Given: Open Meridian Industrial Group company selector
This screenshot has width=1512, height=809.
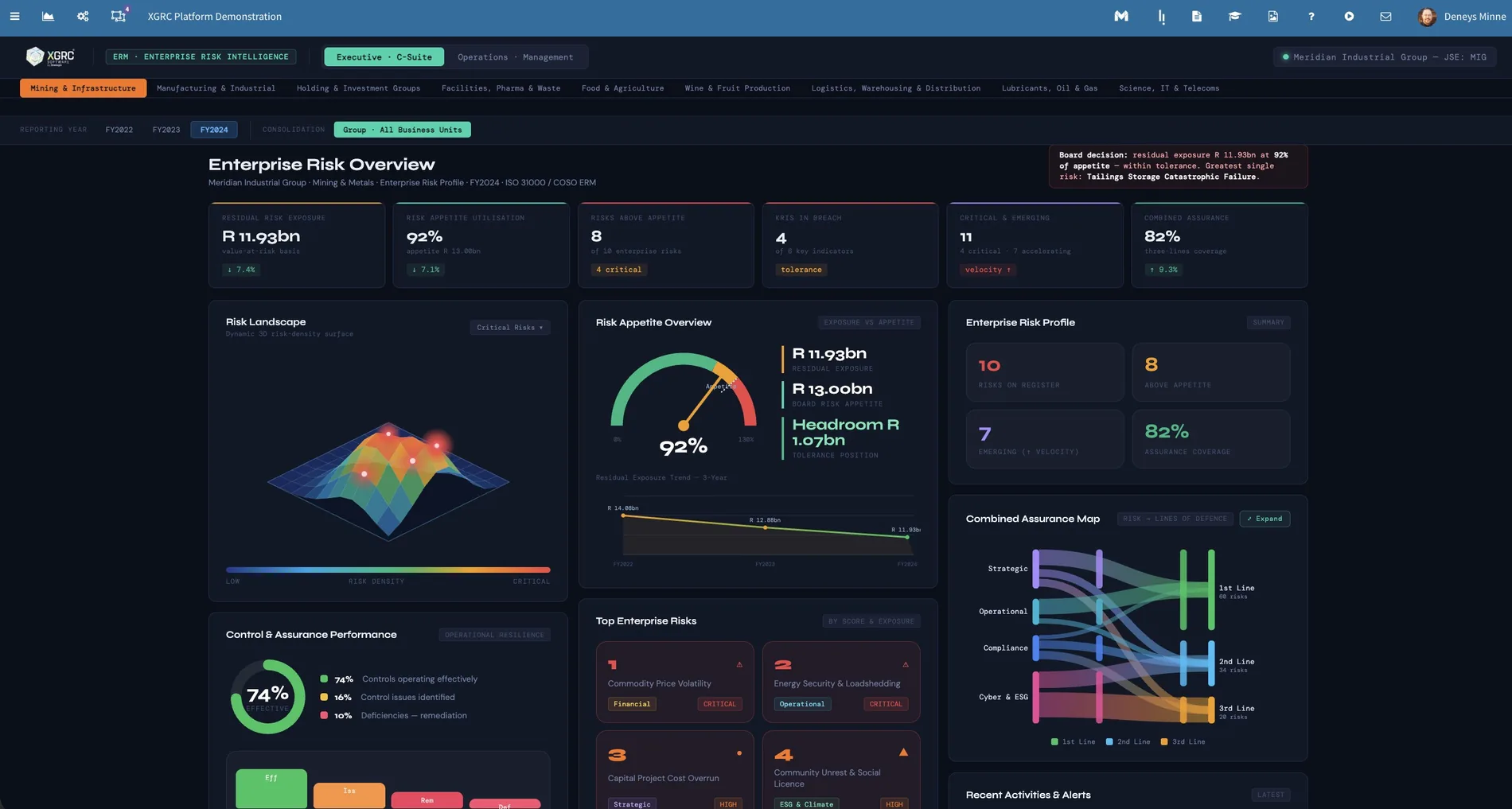Looking at the screenshot, I should (1385, 57).
